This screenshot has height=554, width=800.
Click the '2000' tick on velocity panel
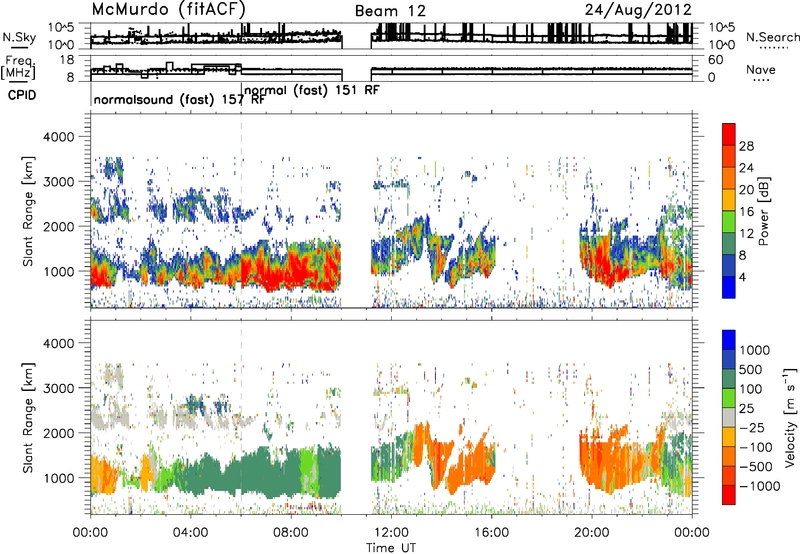[x=61, y=433]
